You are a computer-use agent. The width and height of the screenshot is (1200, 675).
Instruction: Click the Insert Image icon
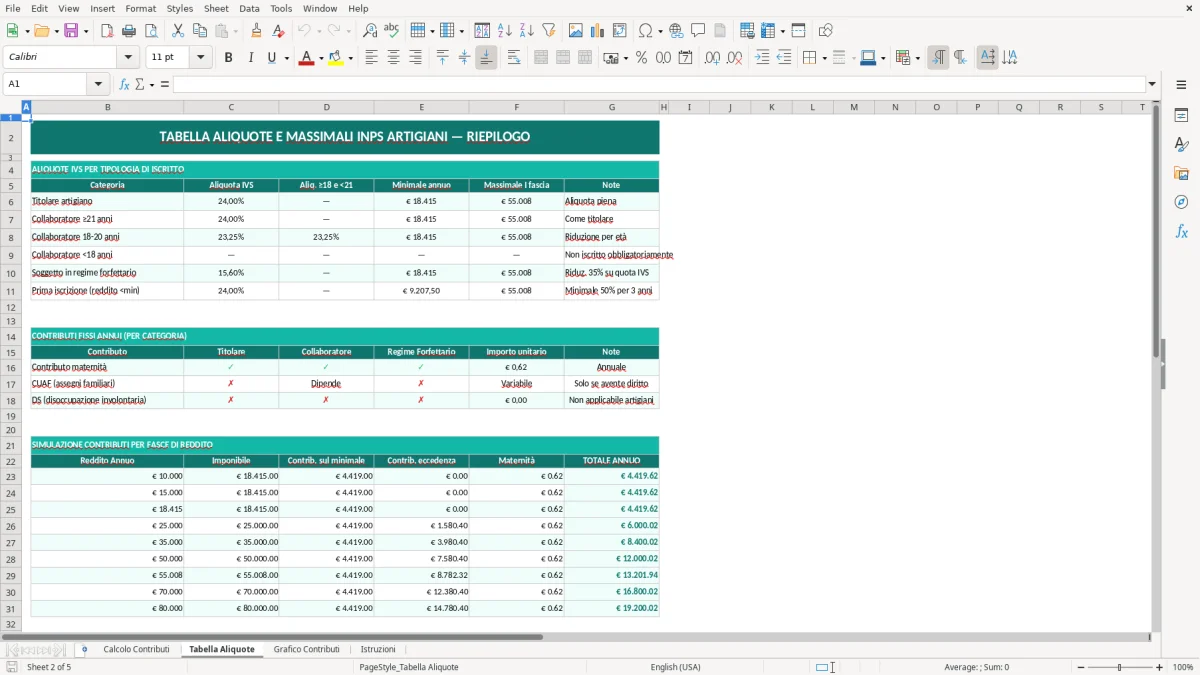coord(577,31)
